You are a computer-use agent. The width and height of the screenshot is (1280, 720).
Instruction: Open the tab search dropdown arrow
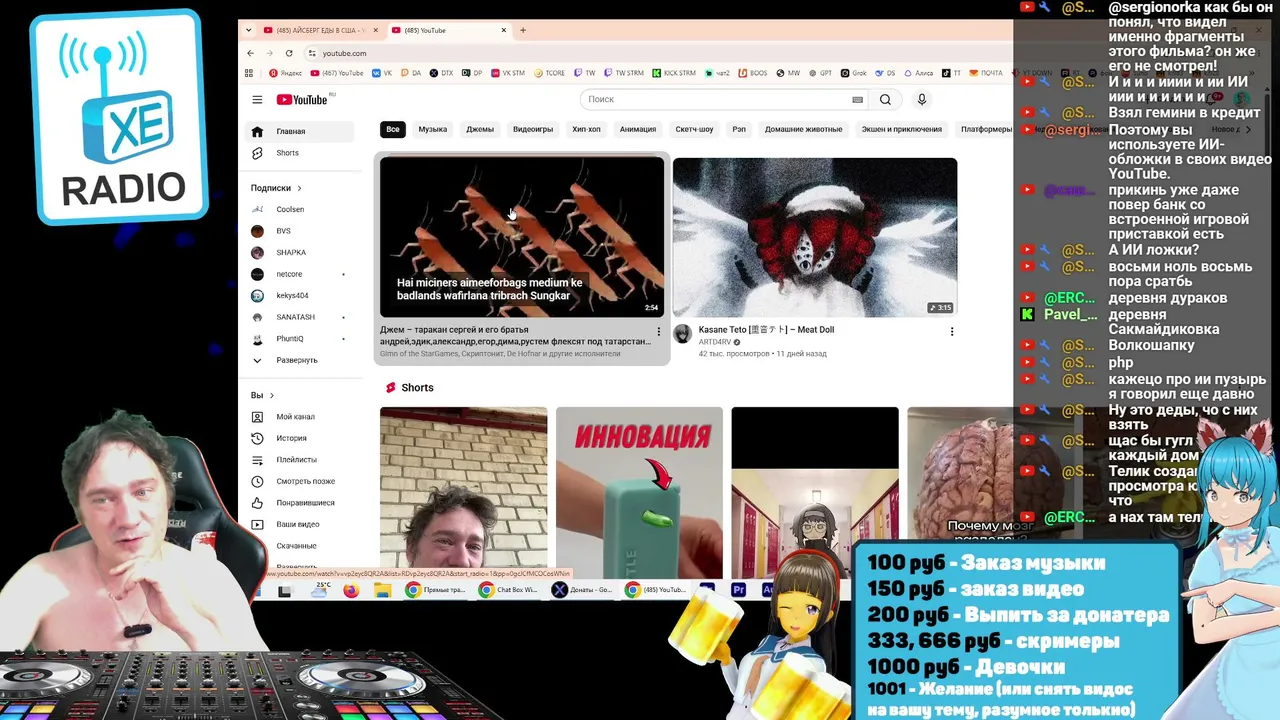[249, 30]
